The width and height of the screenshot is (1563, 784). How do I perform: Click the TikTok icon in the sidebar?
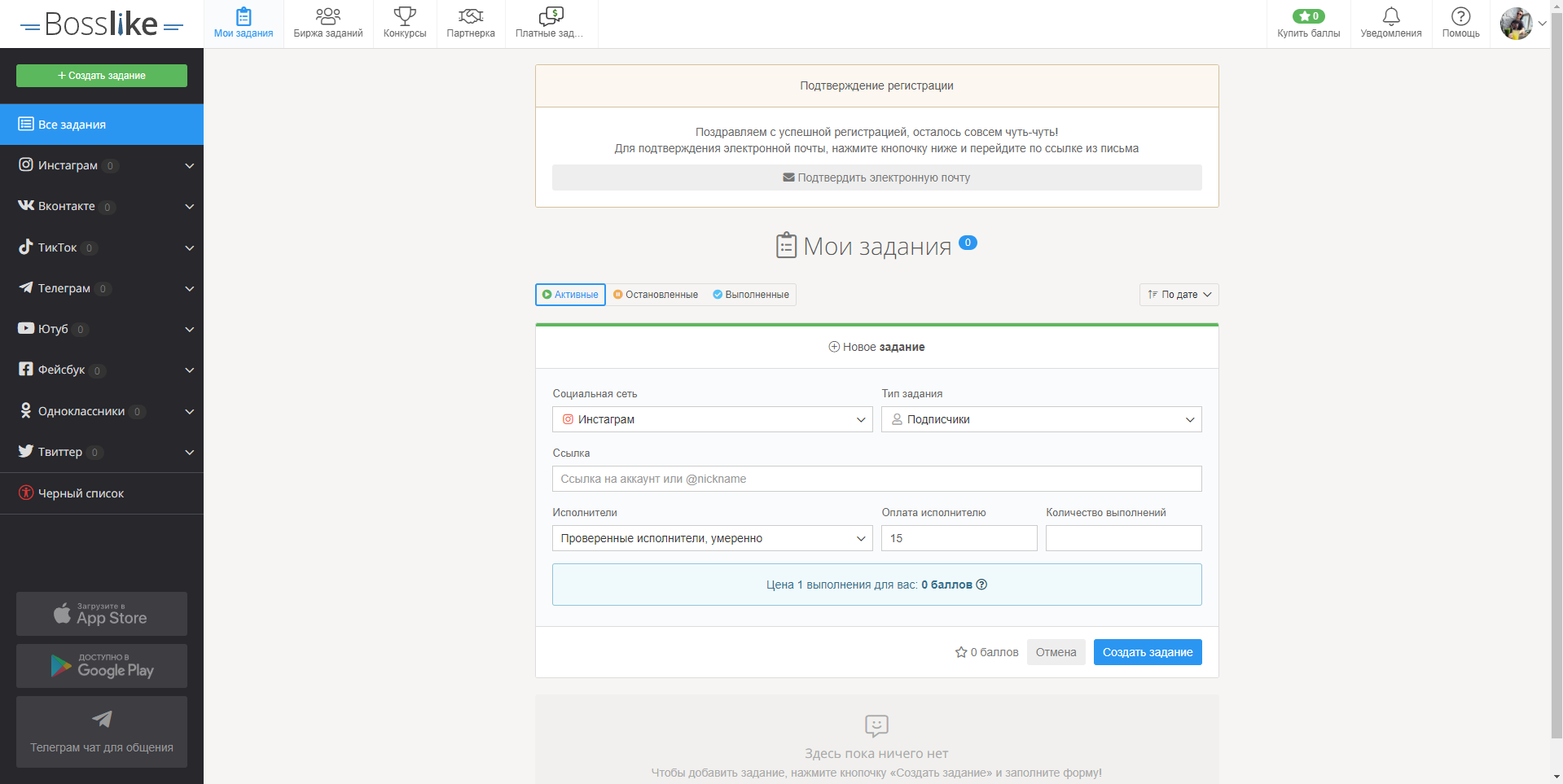click(26, 247)
